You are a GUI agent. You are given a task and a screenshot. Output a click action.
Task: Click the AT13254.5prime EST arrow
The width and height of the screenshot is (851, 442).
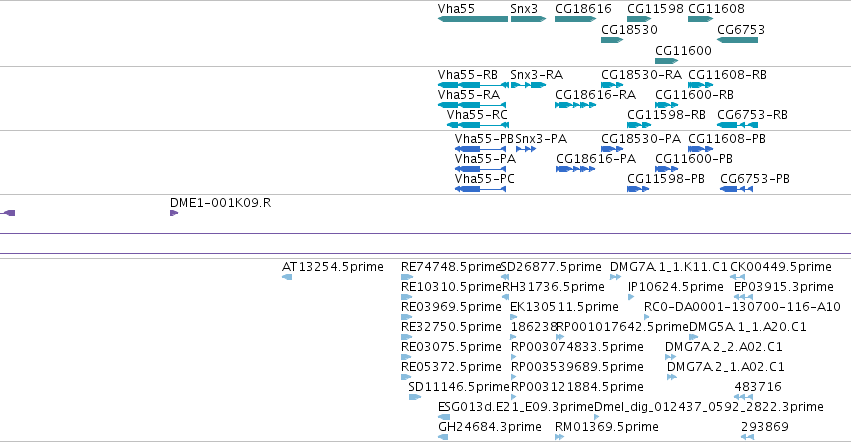pyautogui.click(x=287, y=277)
